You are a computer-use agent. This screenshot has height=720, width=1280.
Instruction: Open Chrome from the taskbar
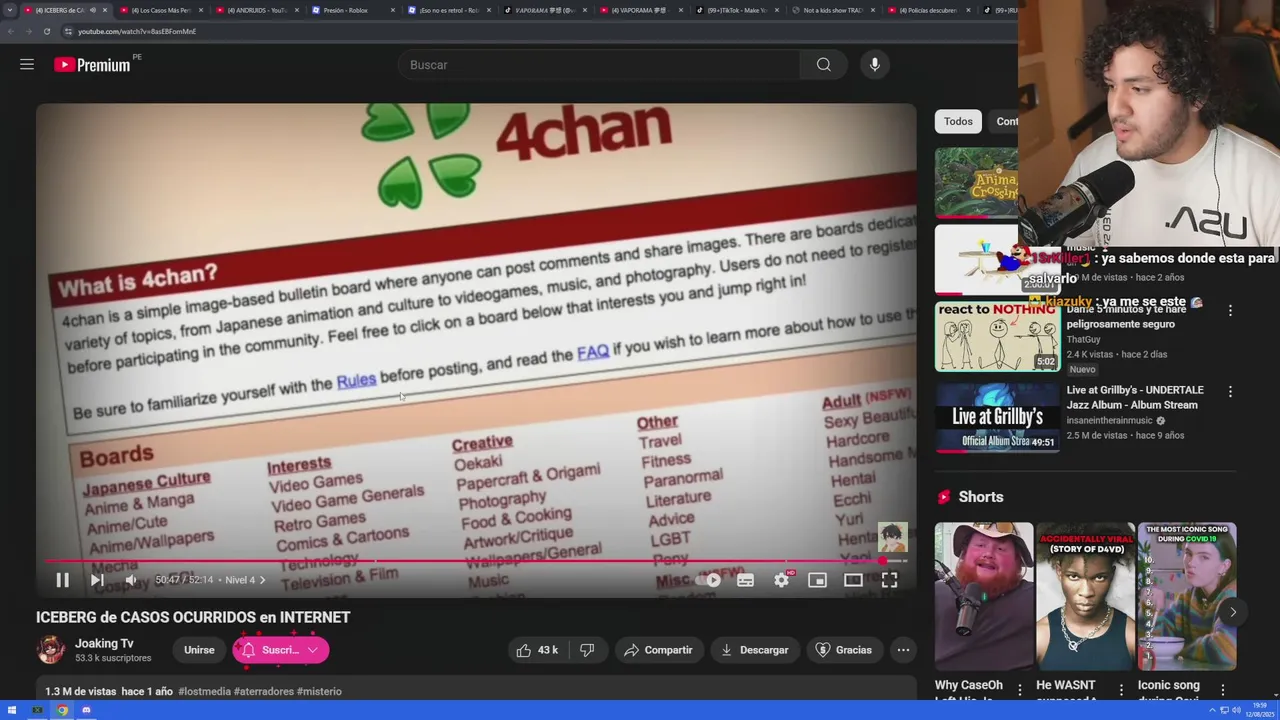pos(62,710)
